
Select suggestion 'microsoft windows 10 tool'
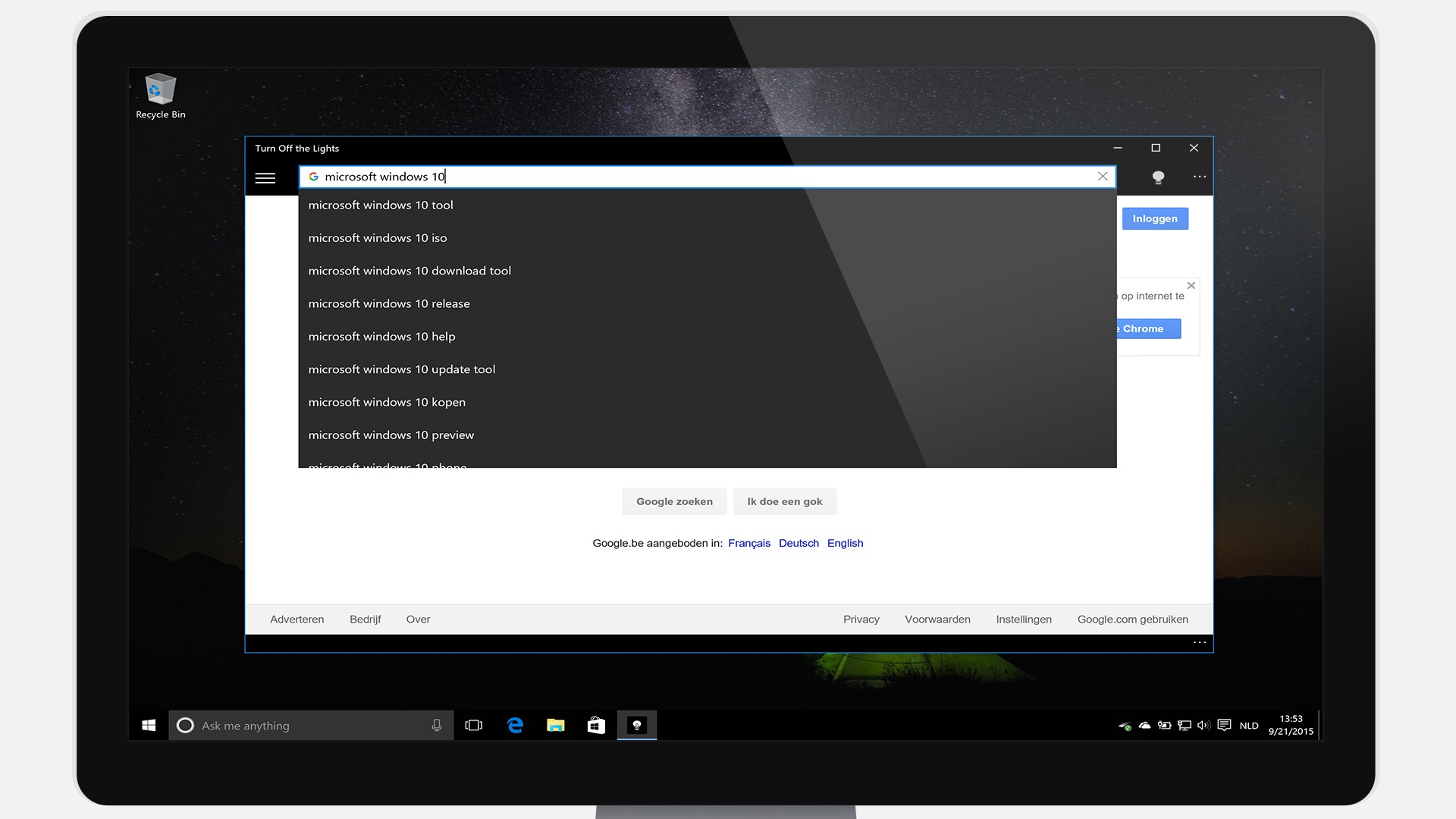[381, 206]
